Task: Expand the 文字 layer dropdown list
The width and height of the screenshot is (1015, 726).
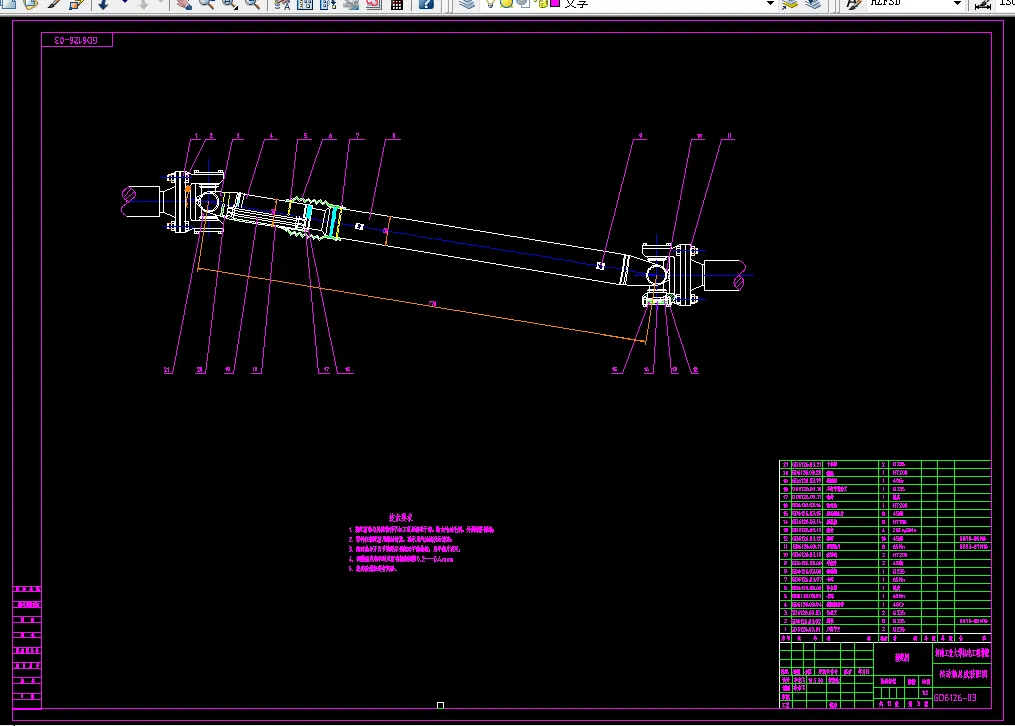Action: [x=770, y=4]
